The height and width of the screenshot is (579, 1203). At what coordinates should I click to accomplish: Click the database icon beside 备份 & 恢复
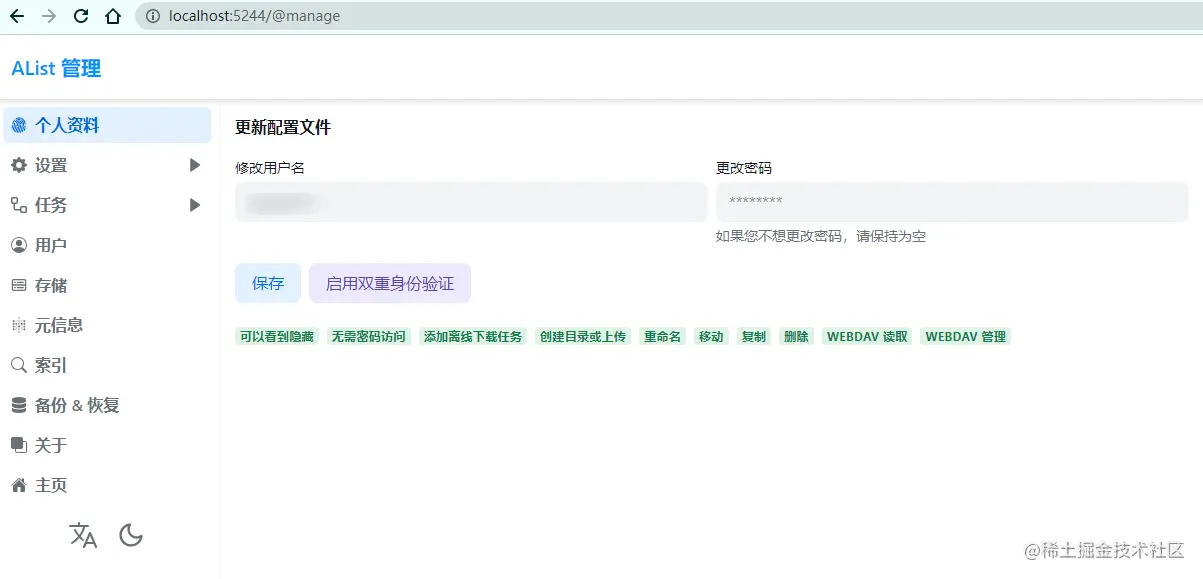(19, 405)
